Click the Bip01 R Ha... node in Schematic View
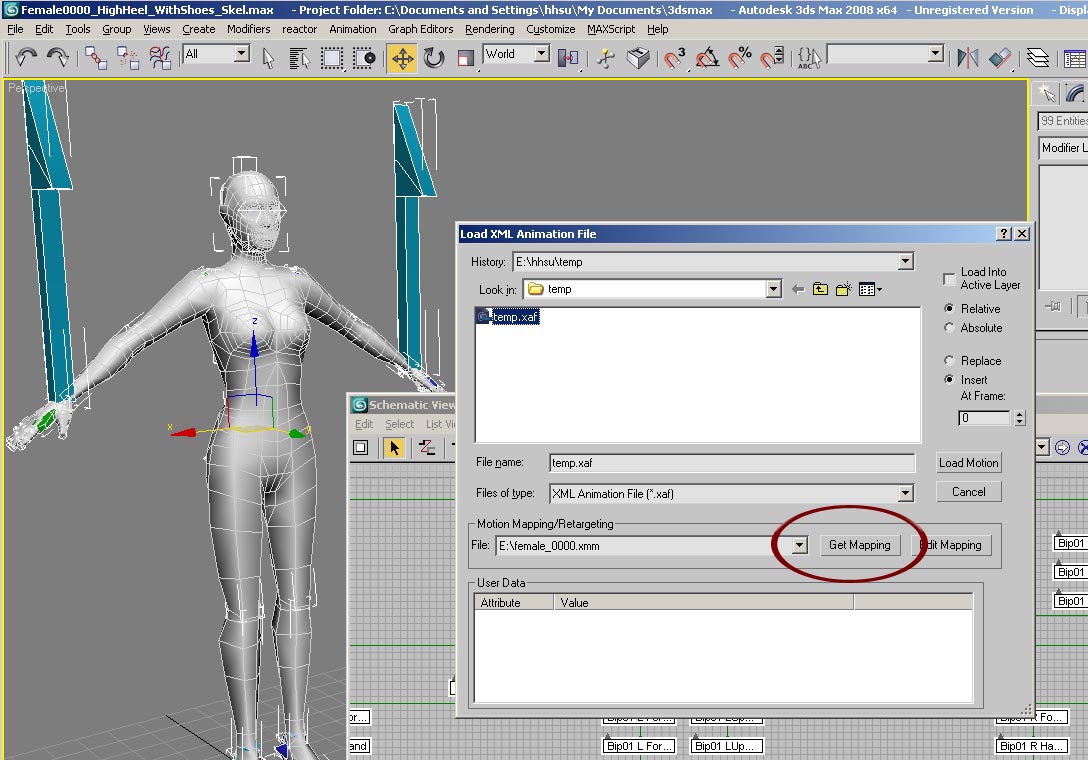This screenshot has width=1088, height=760. click(x=1031, y=746)
